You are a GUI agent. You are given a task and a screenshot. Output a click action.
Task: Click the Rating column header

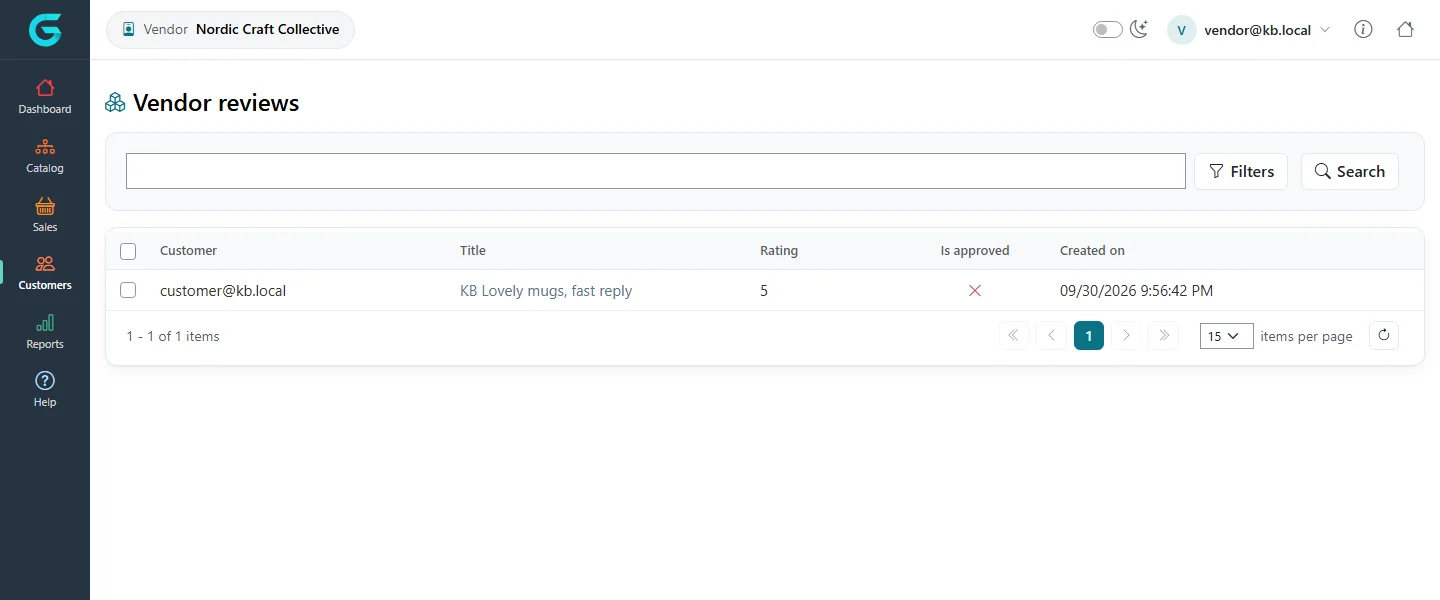[x=779, y=250]
